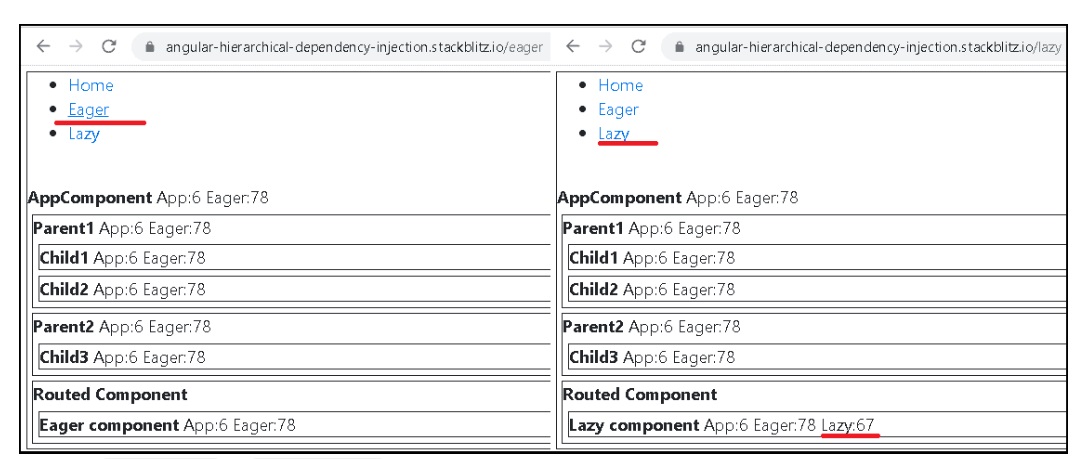Click the AppComponent heading on the eager page
The width and height of the screenshot is (1087, 459).
tap(90, 198)
